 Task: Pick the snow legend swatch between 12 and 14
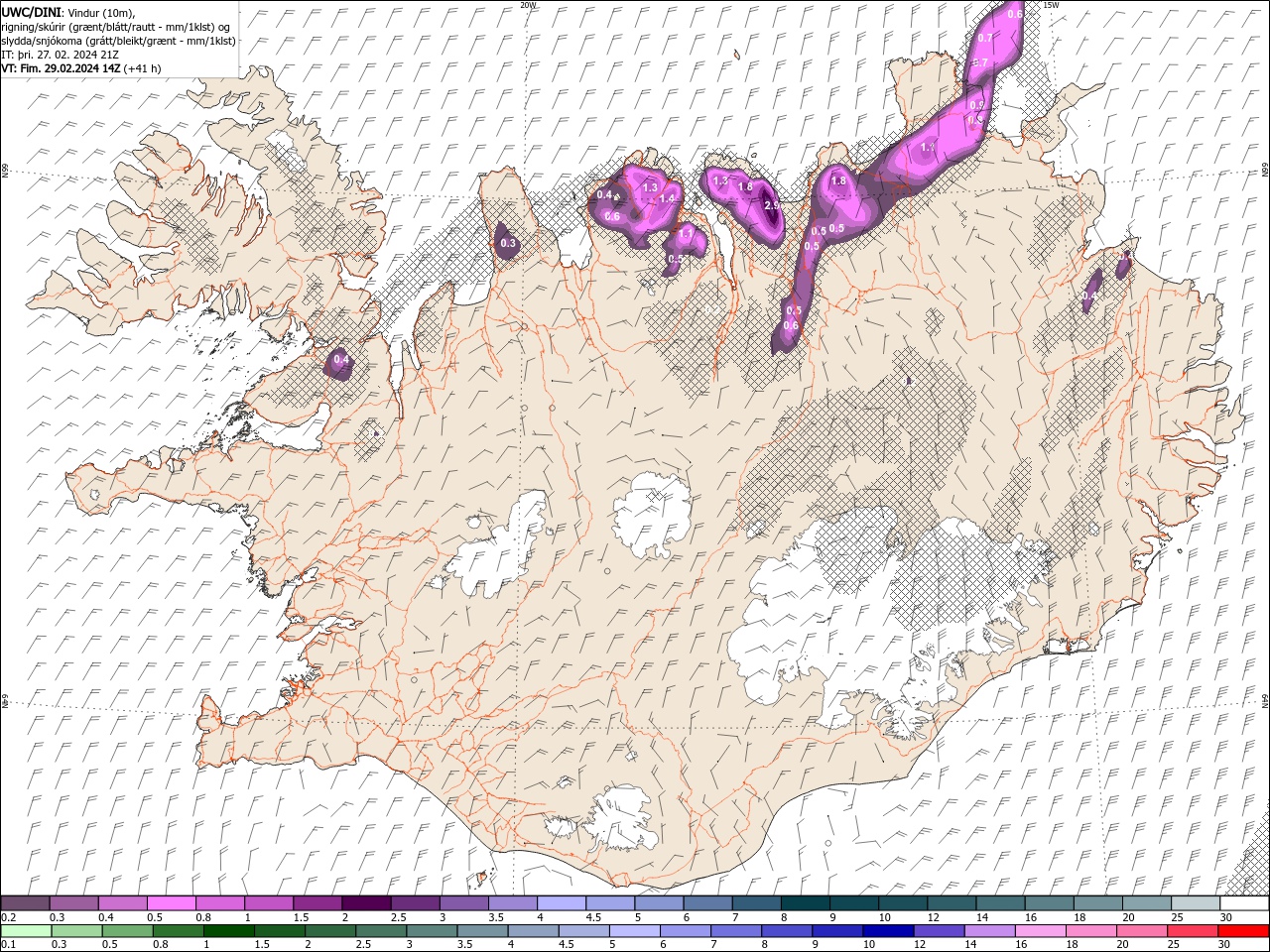click(x=952, y=903)
